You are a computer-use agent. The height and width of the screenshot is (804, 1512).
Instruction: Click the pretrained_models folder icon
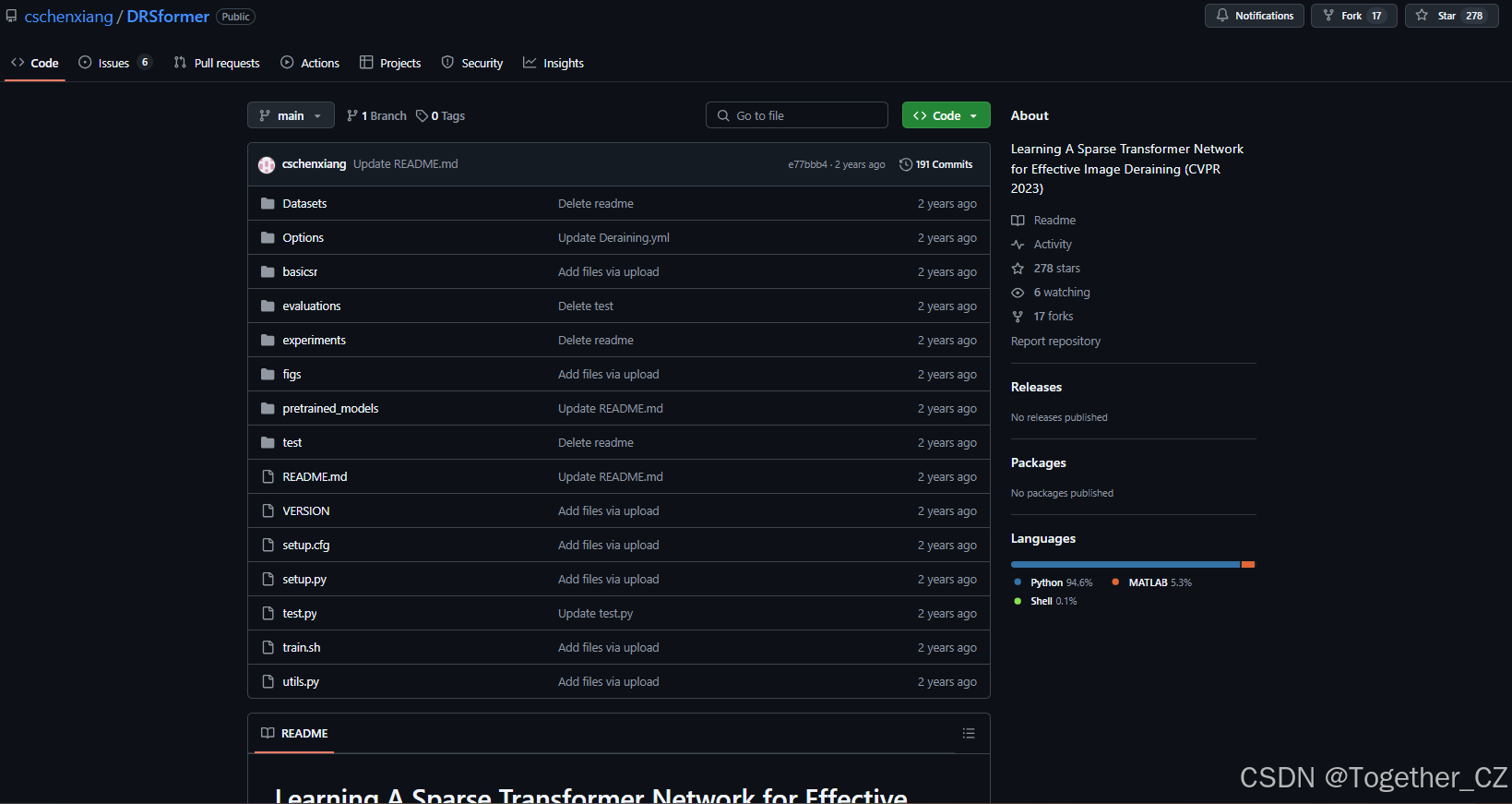click(268, 408)
